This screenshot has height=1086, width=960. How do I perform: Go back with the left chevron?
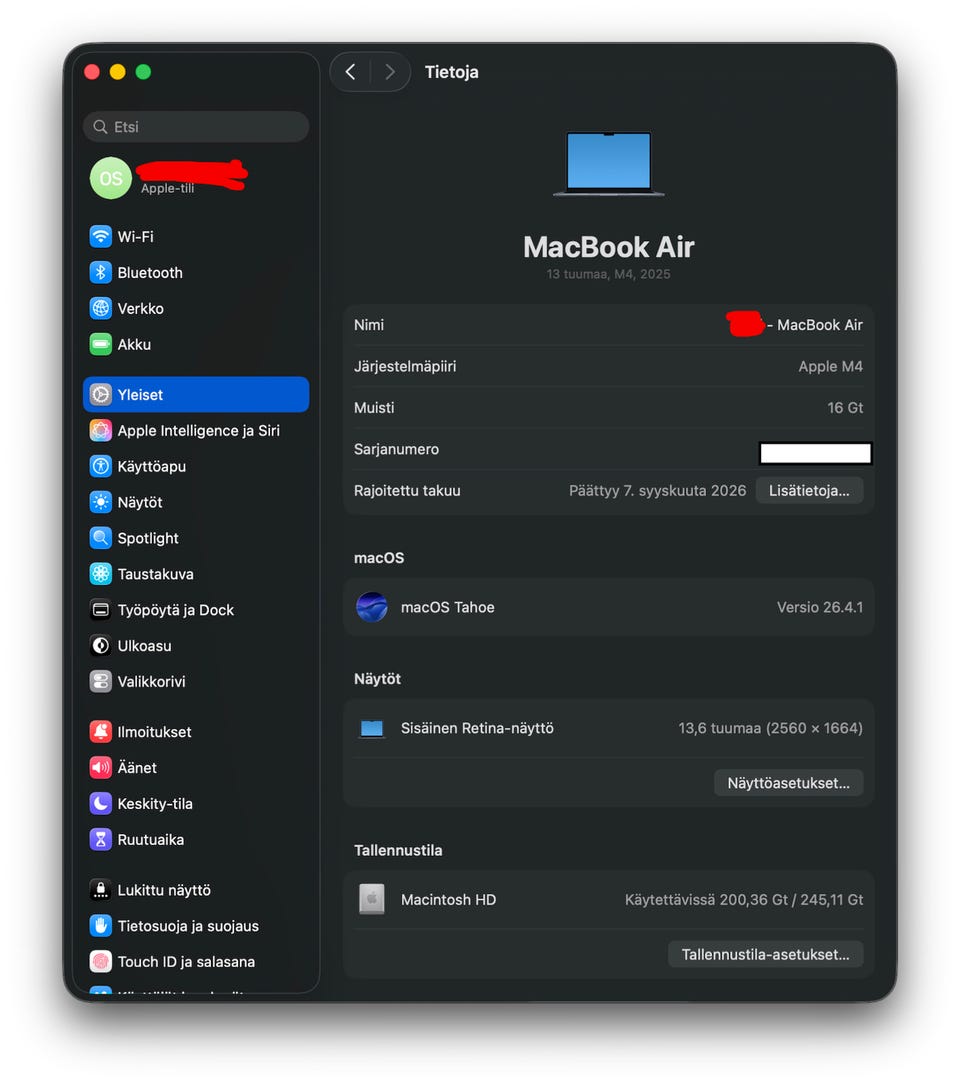350,72
